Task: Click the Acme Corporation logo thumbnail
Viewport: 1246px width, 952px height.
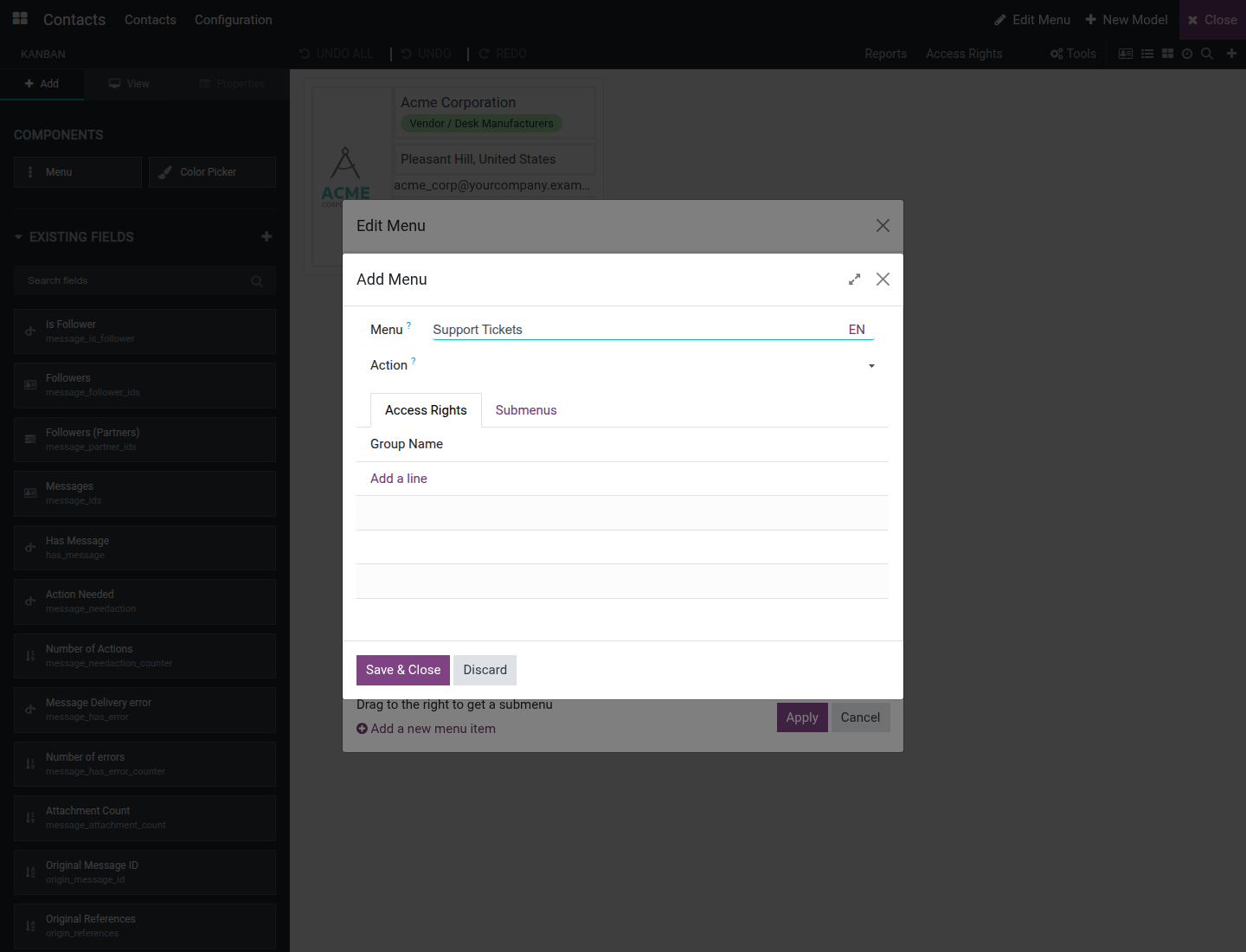Action: (x=346, y=177)
